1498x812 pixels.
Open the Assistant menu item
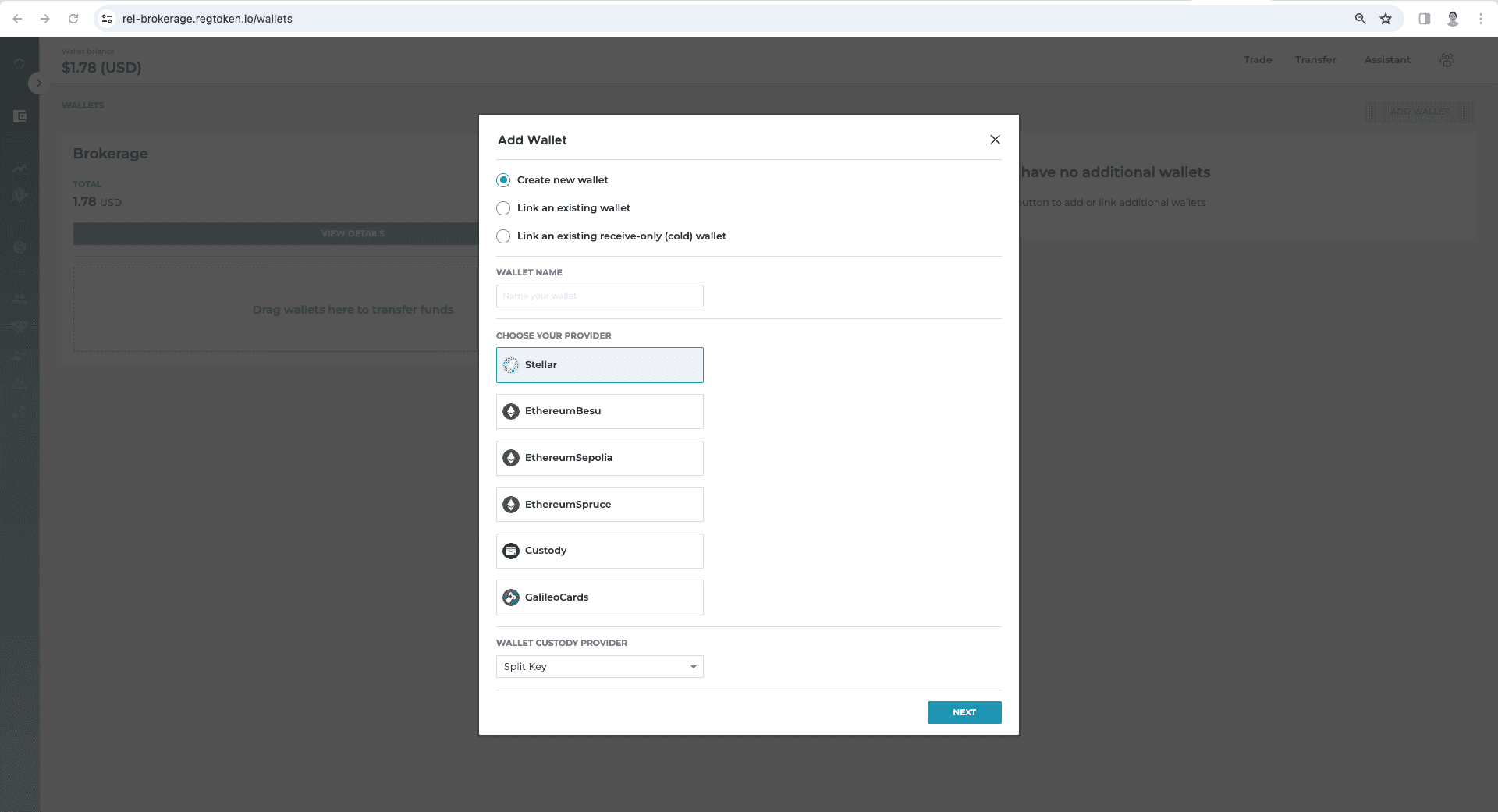tap(1387, 60)
